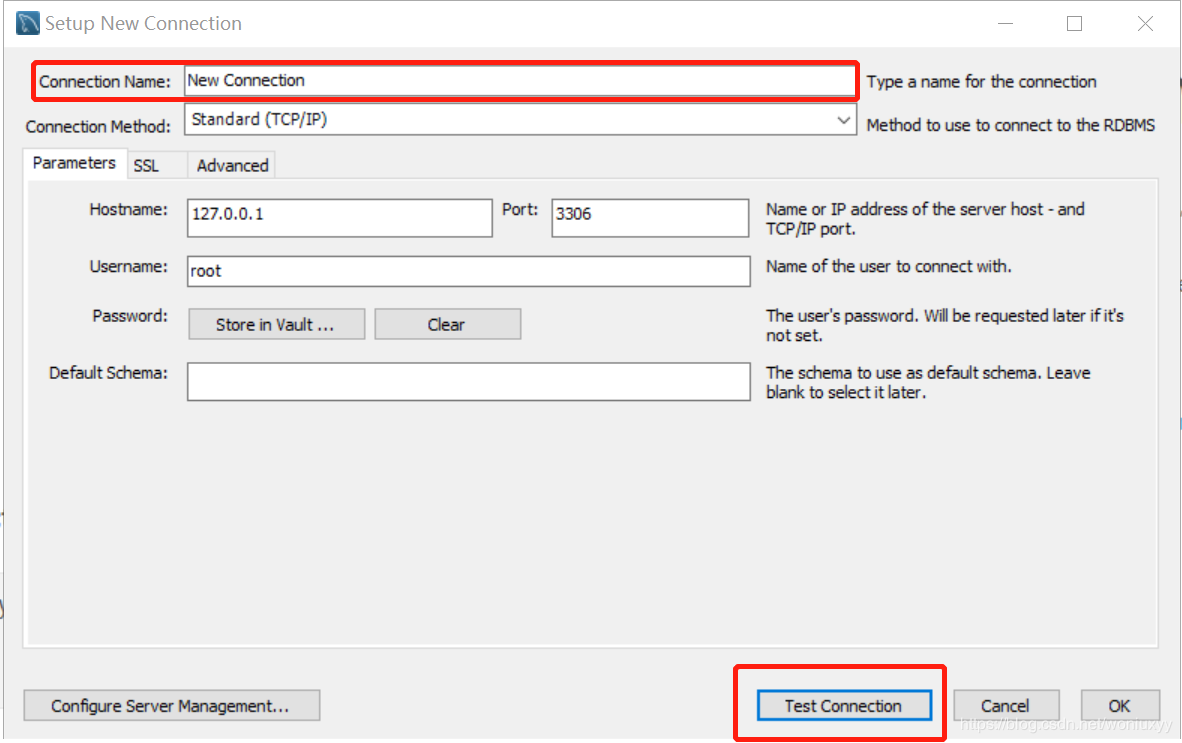
Task: Click the 'Name of the user to connect with' text
Action: pyautogui.click(x=889, y=266)
